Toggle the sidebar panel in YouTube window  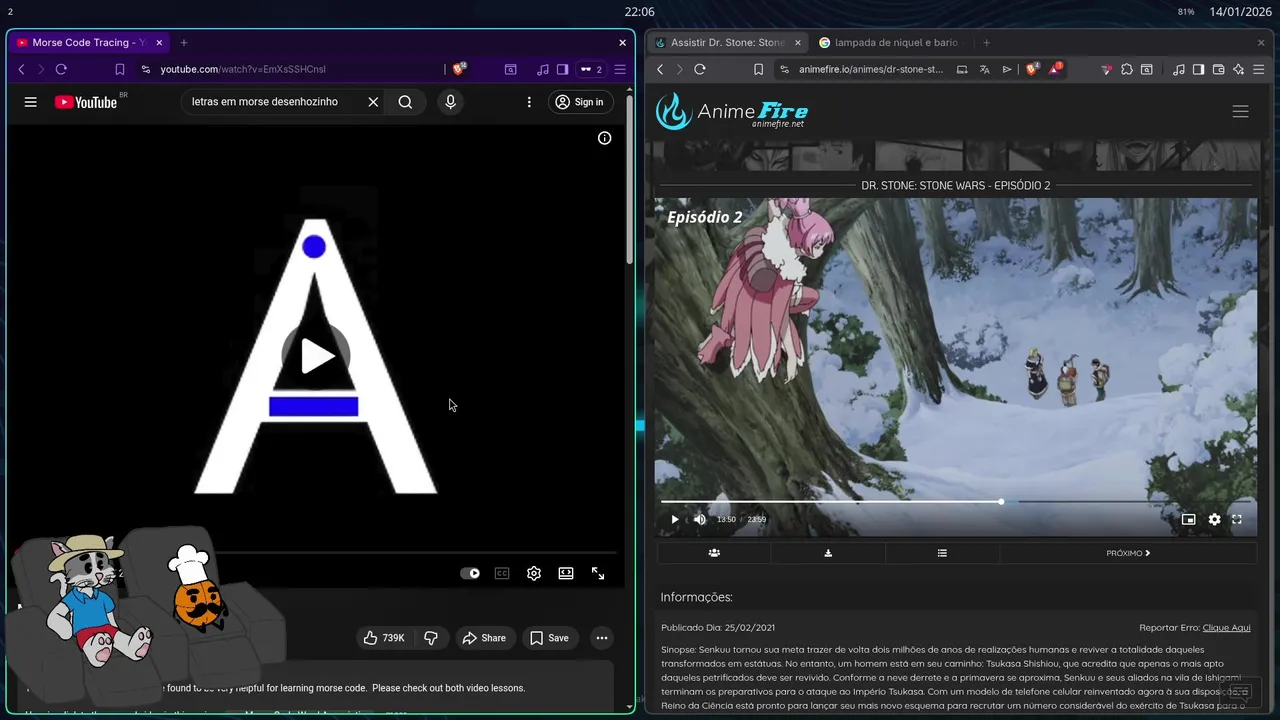[x=562, y=69]
